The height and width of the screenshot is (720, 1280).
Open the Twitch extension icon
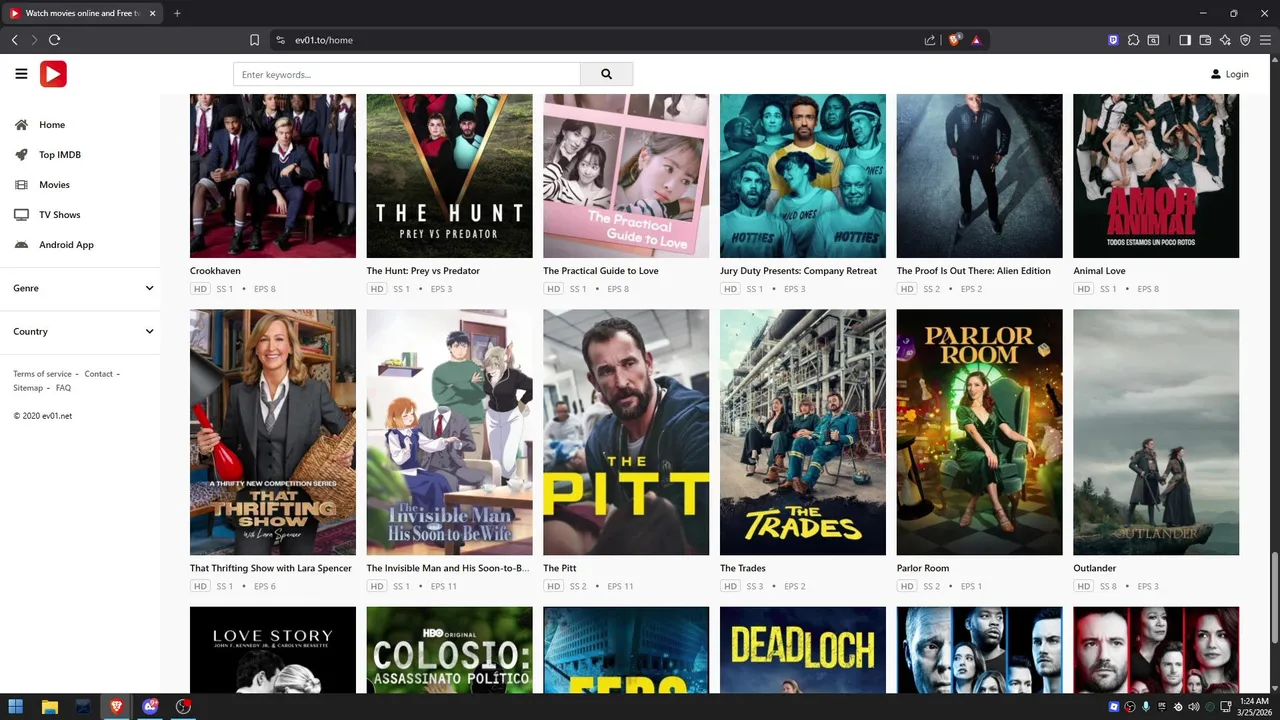[1113, 40]
